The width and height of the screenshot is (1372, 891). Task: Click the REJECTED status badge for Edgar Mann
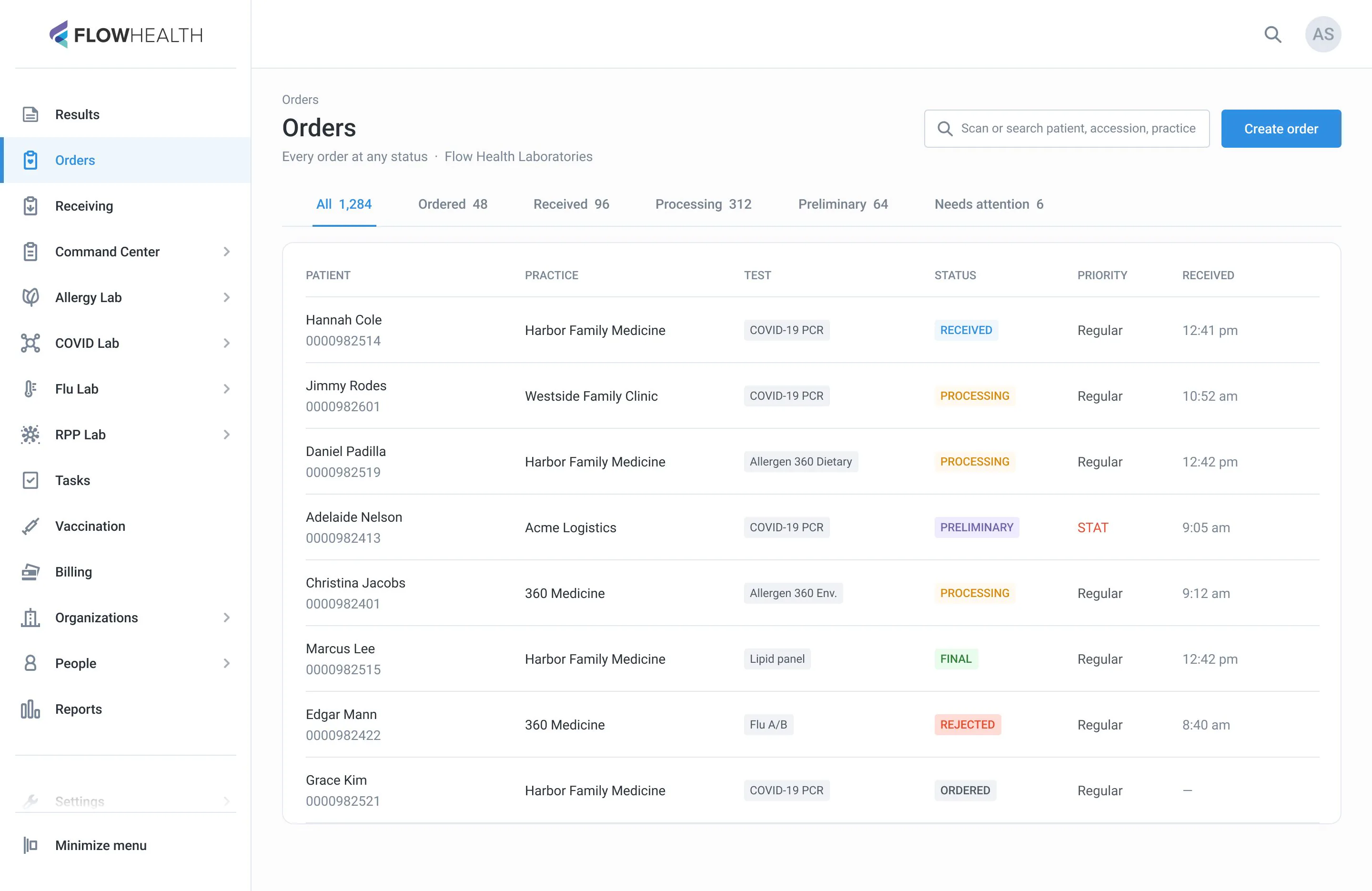(968, 724)
